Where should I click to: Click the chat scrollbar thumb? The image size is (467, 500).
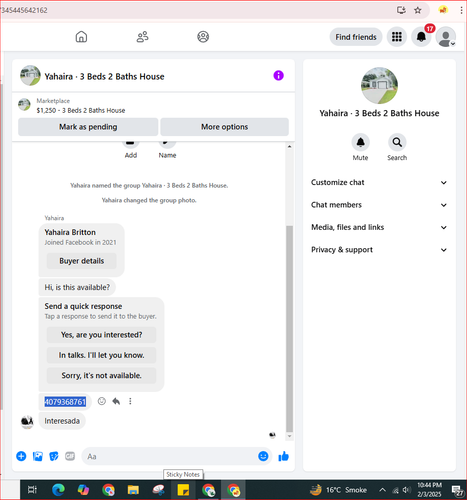tap(289, 329)
